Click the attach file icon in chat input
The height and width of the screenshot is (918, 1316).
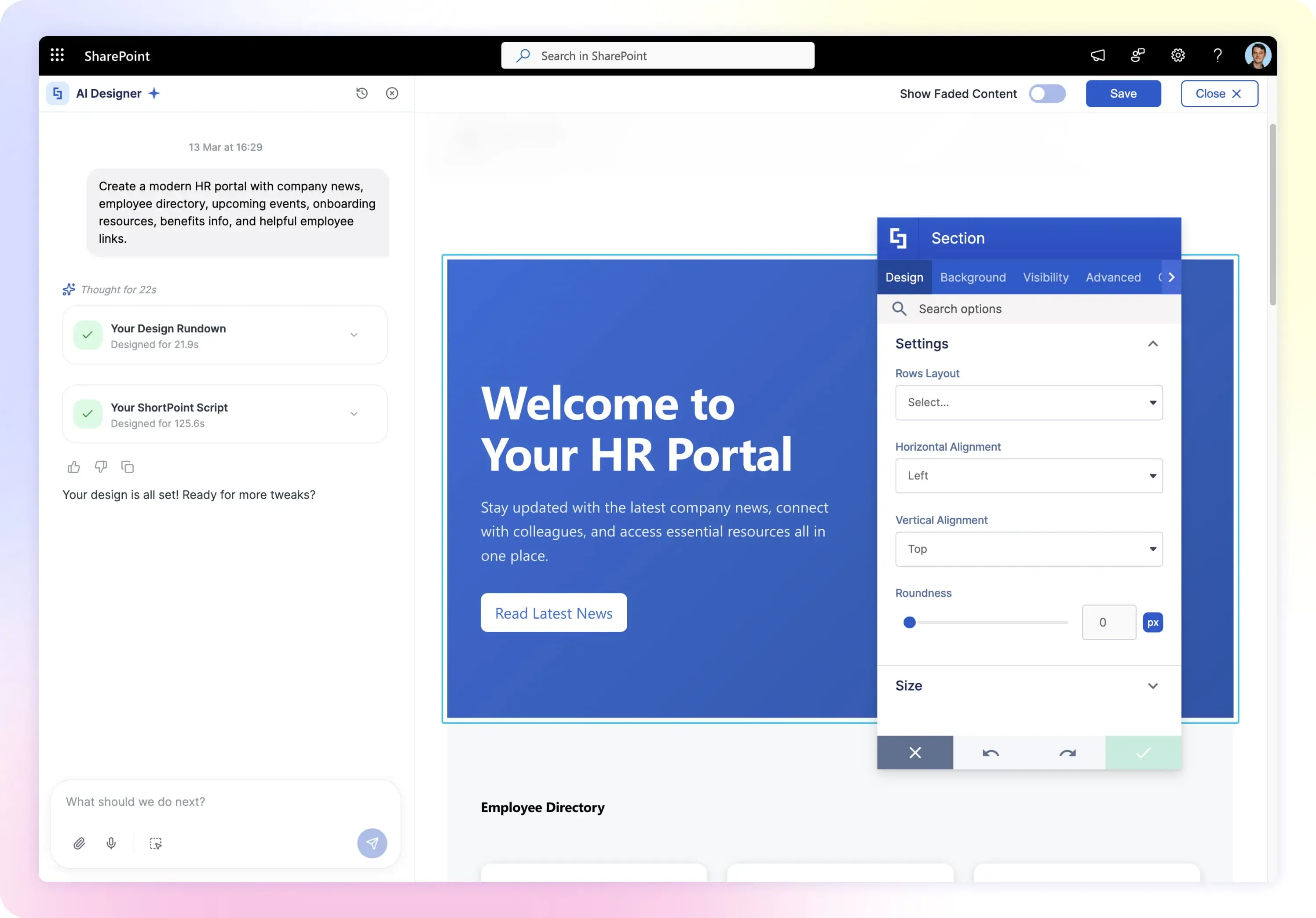(80, 843)
